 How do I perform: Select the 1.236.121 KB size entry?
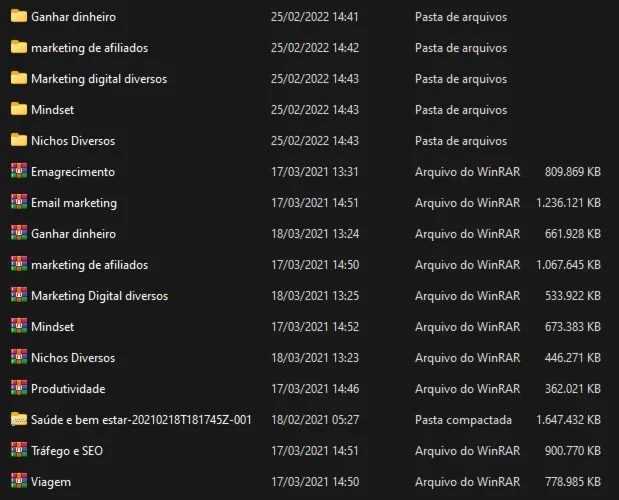(x=568, y=203)
